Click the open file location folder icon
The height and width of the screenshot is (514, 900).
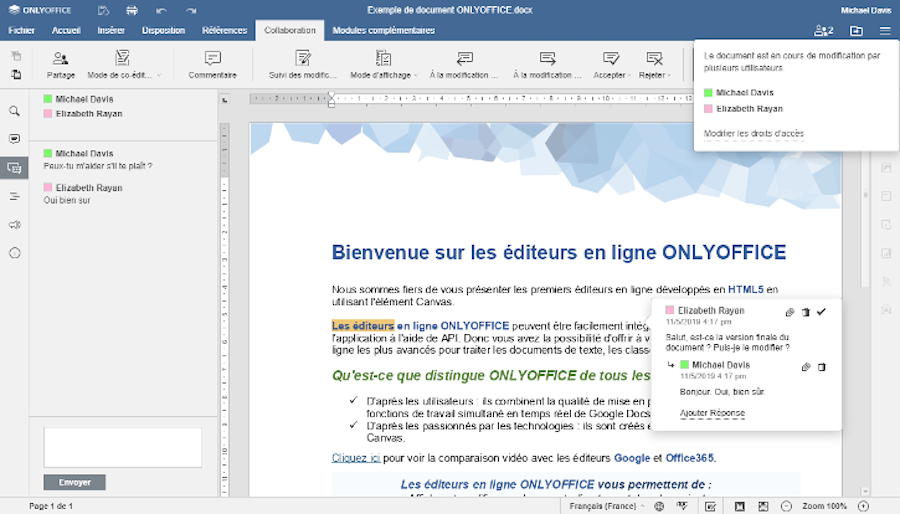pos(856,30)
